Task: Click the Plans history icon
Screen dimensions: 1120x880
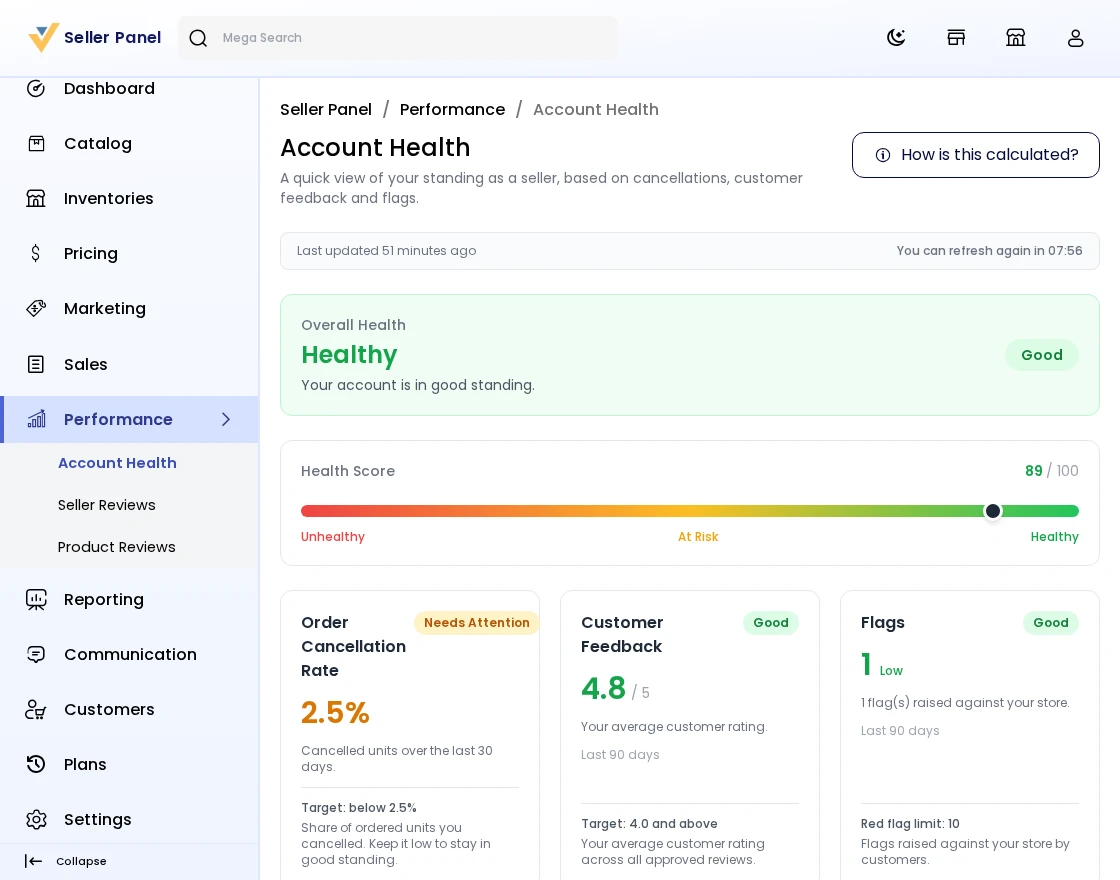Action: click(36, 764)
